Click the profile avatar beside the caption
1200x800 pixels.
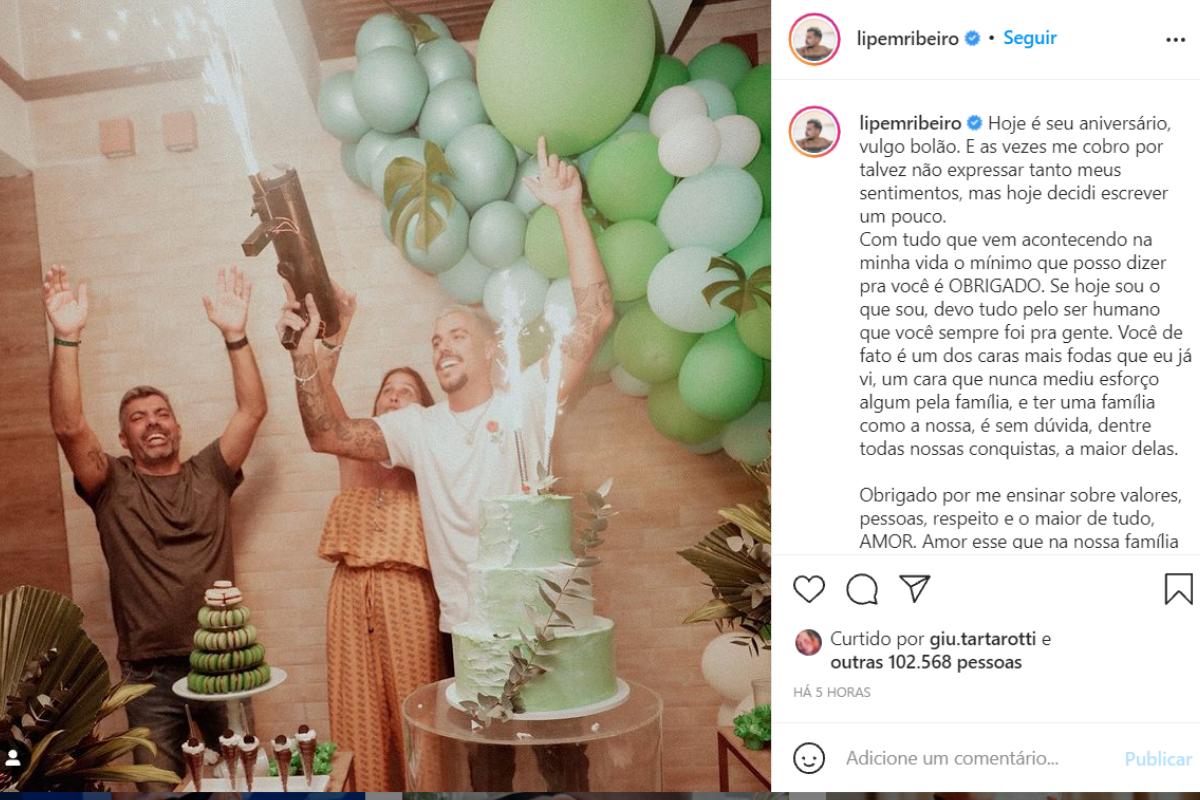coord(814,132)
